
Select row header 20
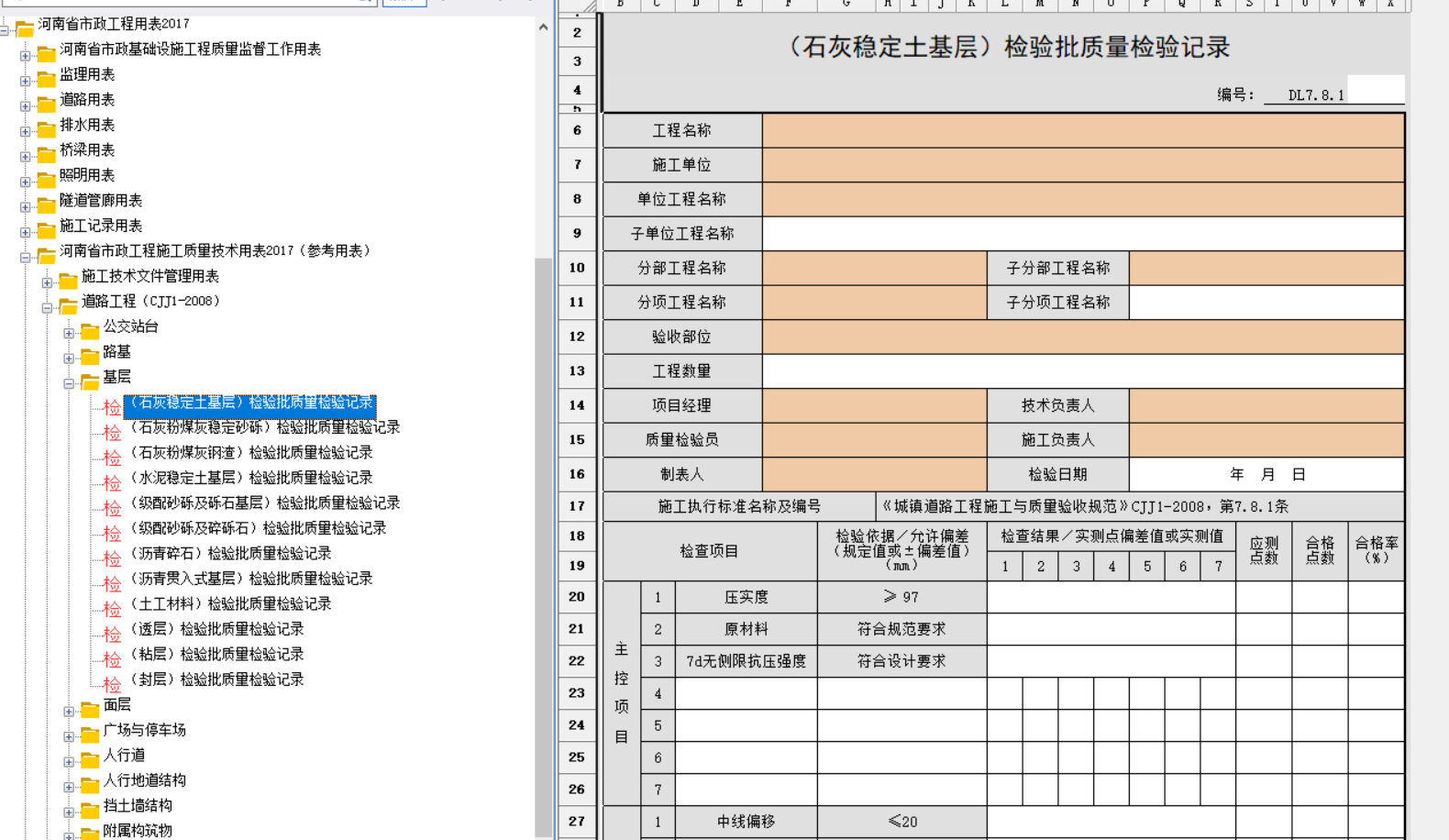pyautogui.click(x=577, y=597)
